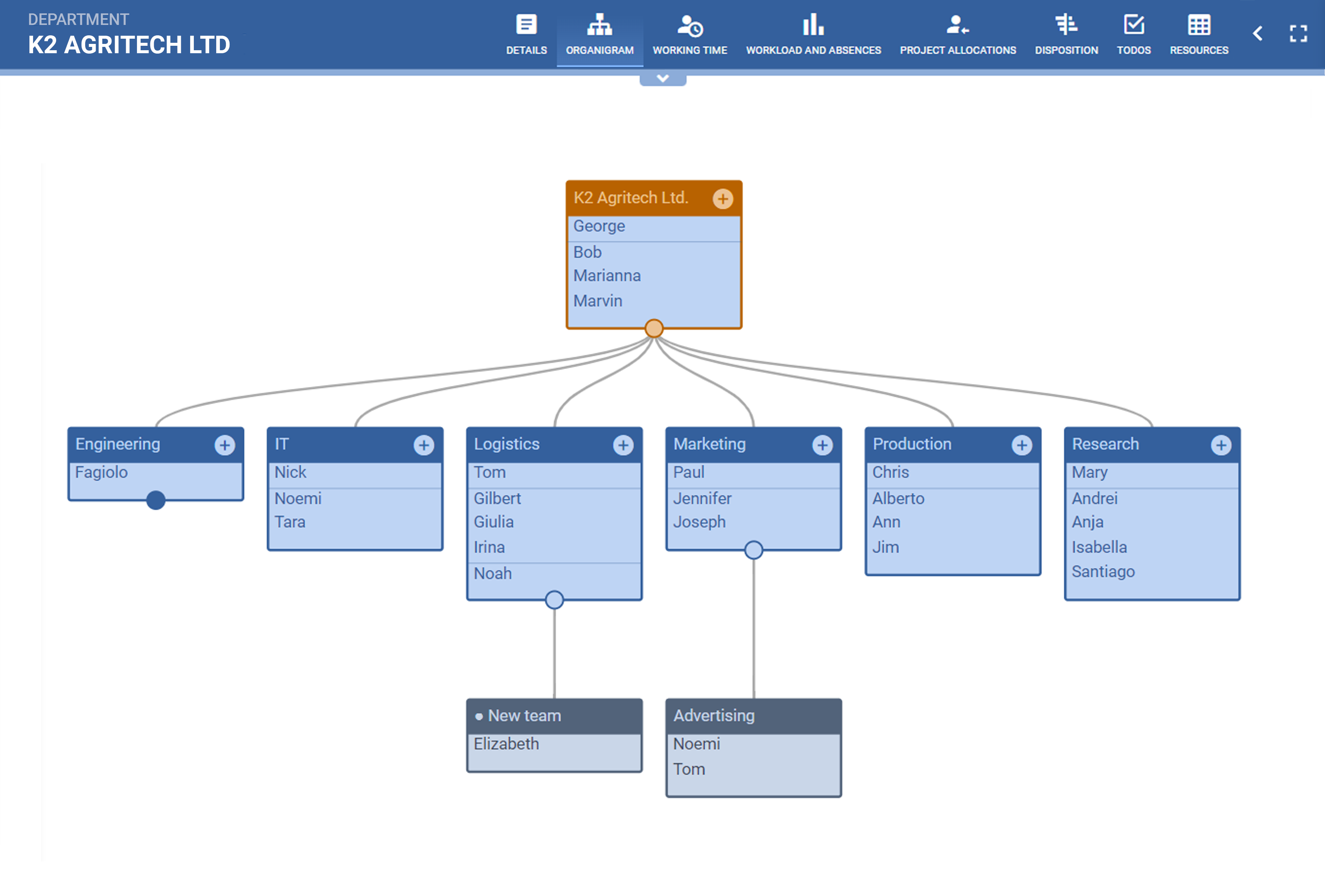Image resolution: width=1325 pixels, height=896 pixels.
Task: Click plus icon on Production node
Action: pyautogui.click(x=1022, y=445)
